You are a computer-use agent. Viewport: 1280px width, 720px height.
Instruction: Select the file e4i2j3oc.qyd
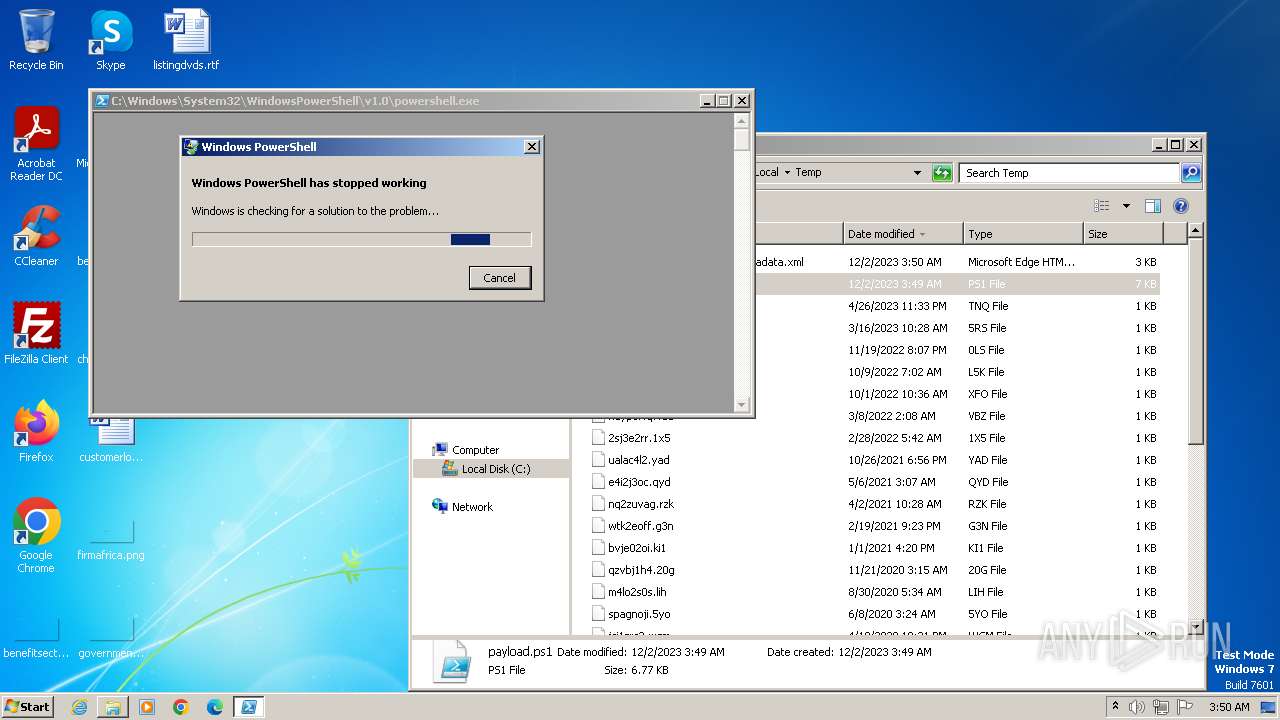click(x=639, y=482)
